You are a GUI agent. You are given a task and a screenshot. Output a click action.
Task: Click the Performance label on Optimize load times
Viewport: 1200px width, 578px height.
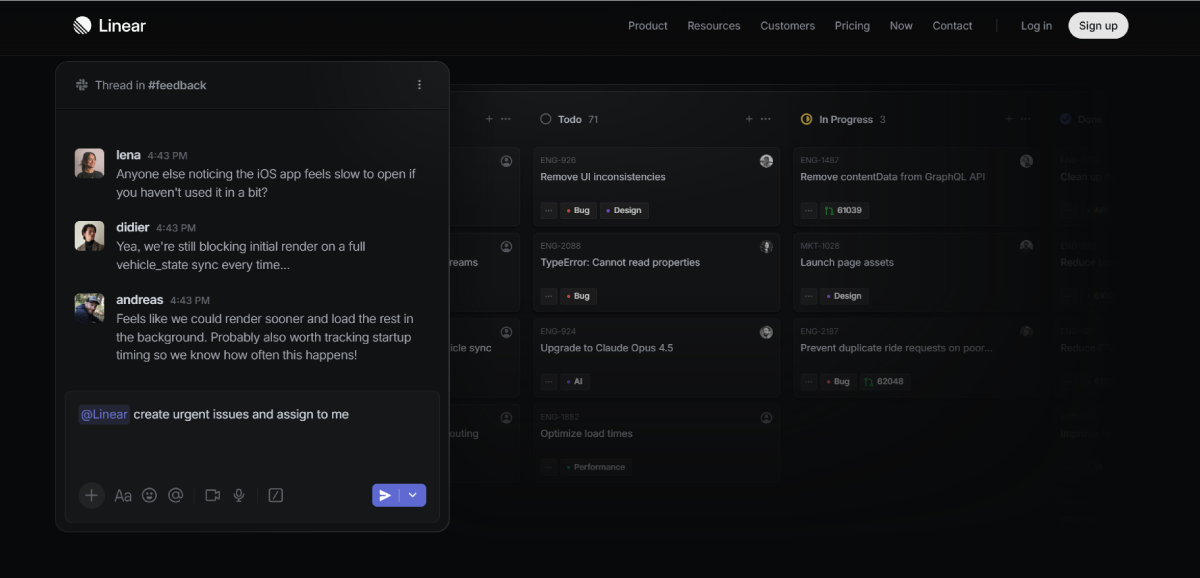(x=595, y=467)
